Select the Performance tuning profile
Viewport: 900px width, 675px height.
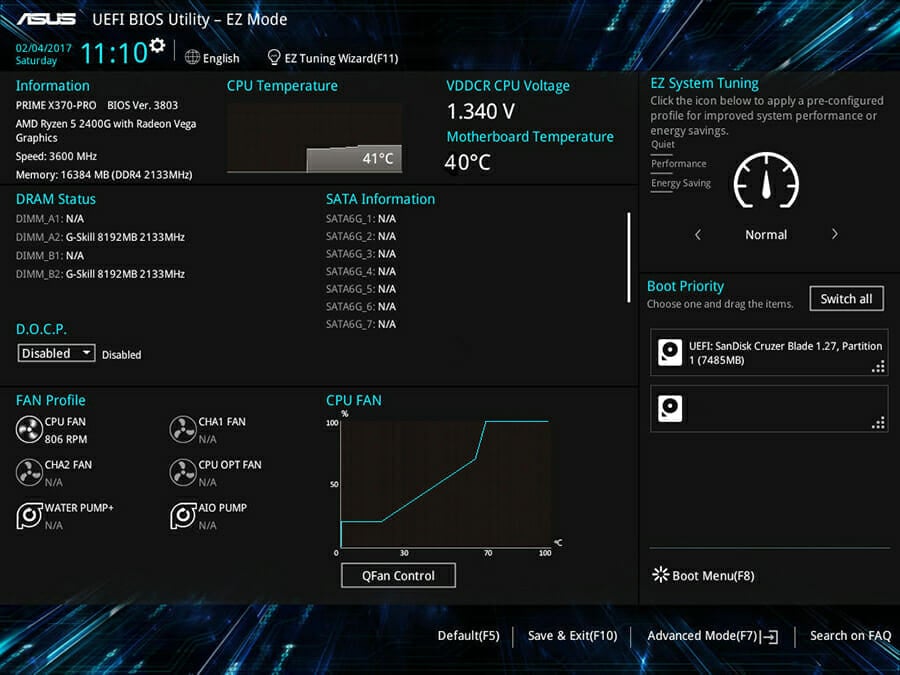(678, 164)
